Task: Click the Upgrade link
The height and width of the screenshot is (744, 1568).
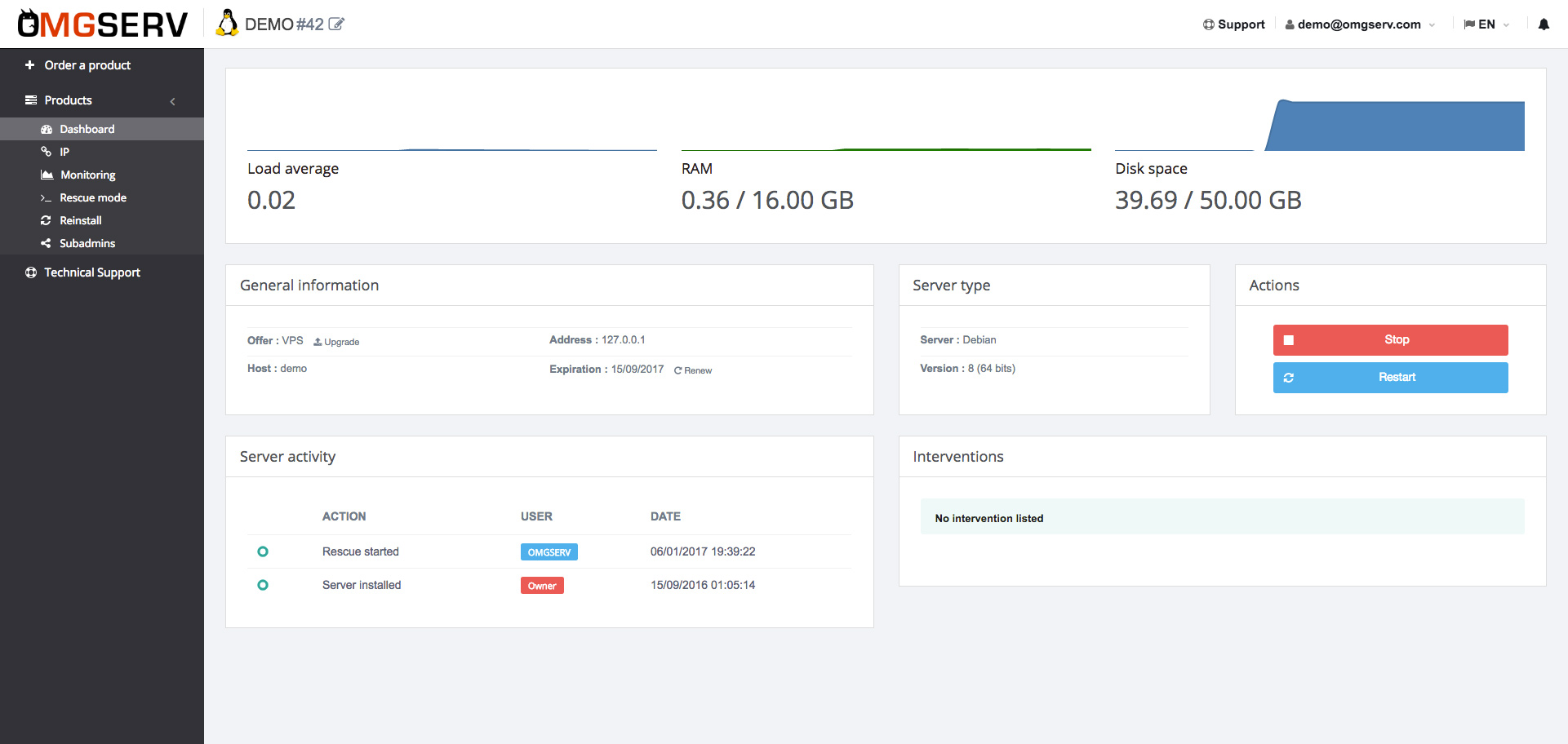Action: coord(336,342)
